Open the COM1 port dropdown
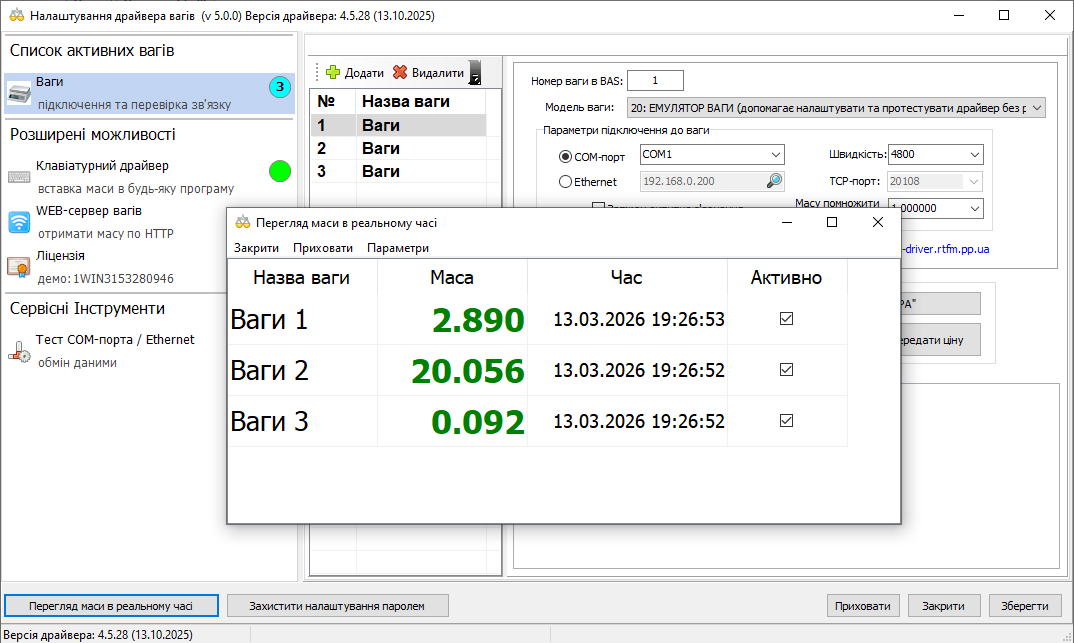This screenshot has height=643, width=1074. click(776, 155)
